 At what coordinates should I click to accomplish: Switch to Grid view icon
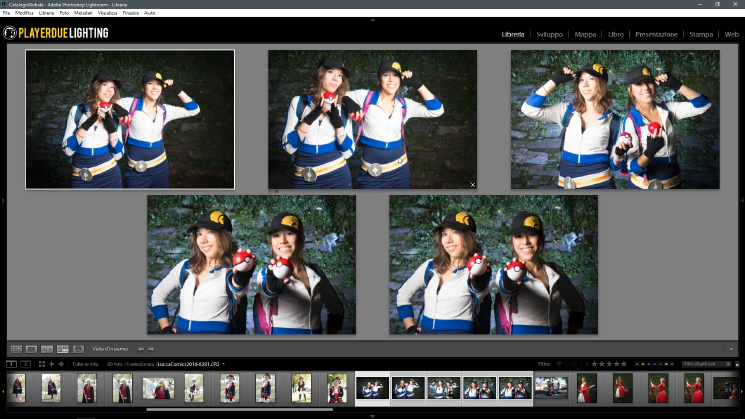[16, 349]
